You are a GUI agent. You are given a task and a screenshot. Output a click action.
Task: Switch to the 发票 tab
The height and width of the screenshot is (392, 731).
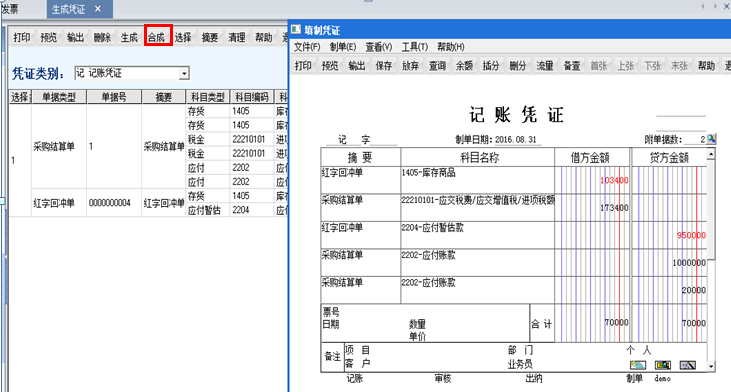click(10, 9)
